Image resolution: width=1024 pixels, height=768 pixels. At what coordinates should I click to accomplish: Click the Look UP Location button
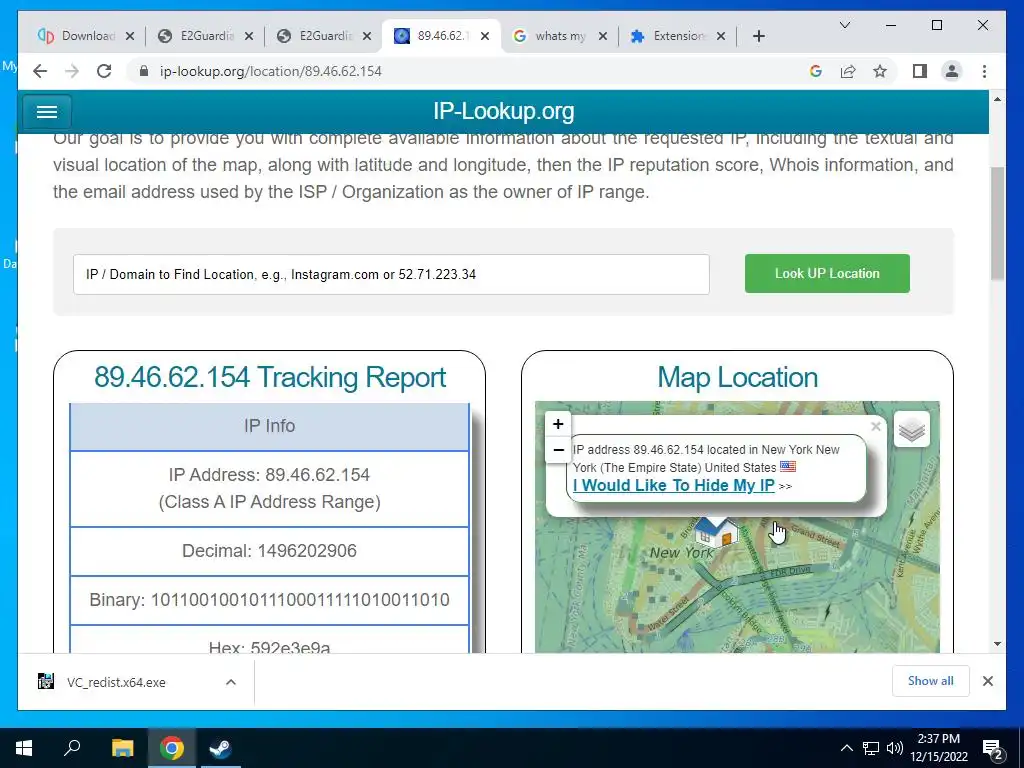click(x=827, y=274)
